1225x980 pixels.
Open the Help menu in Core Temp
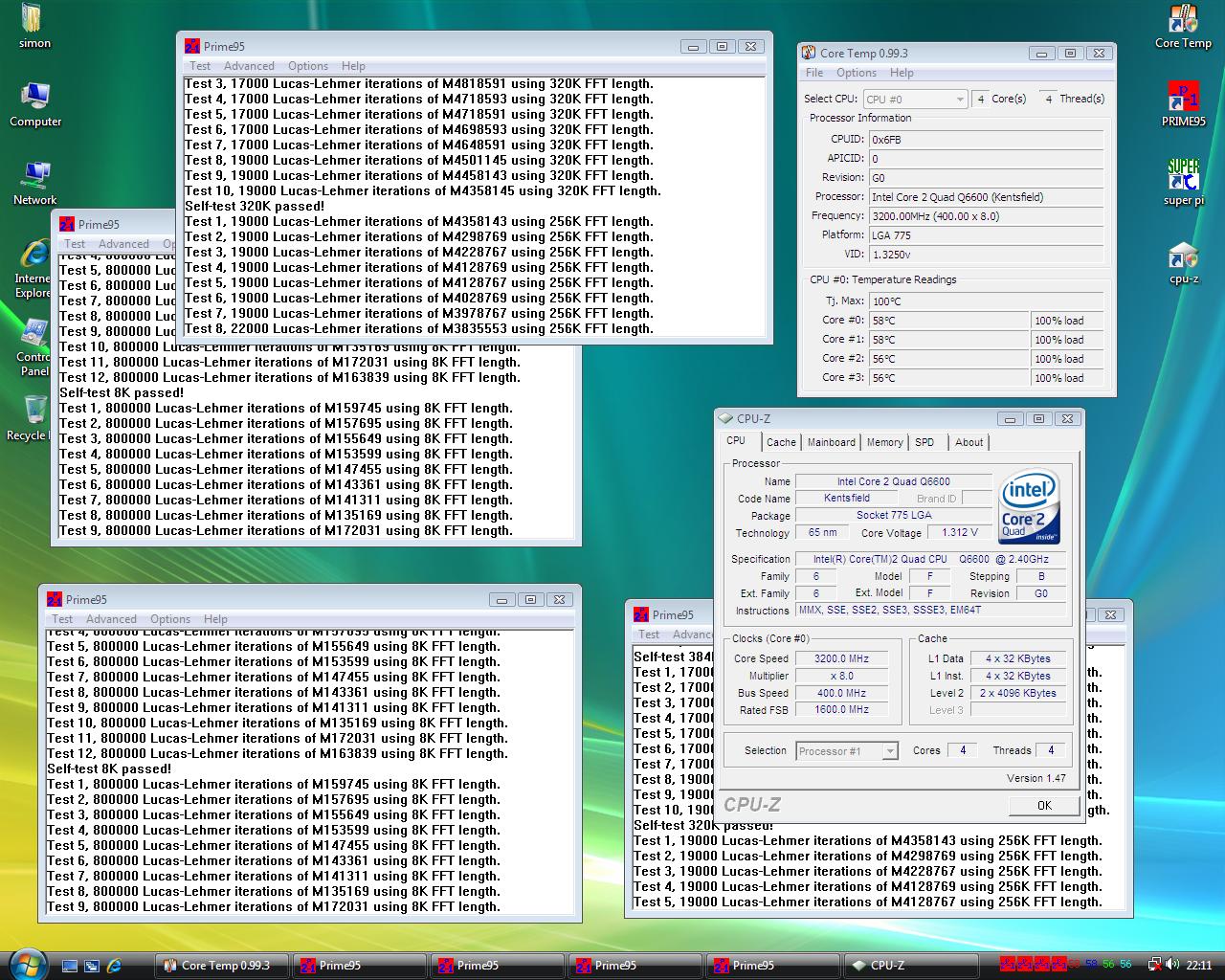902,73
